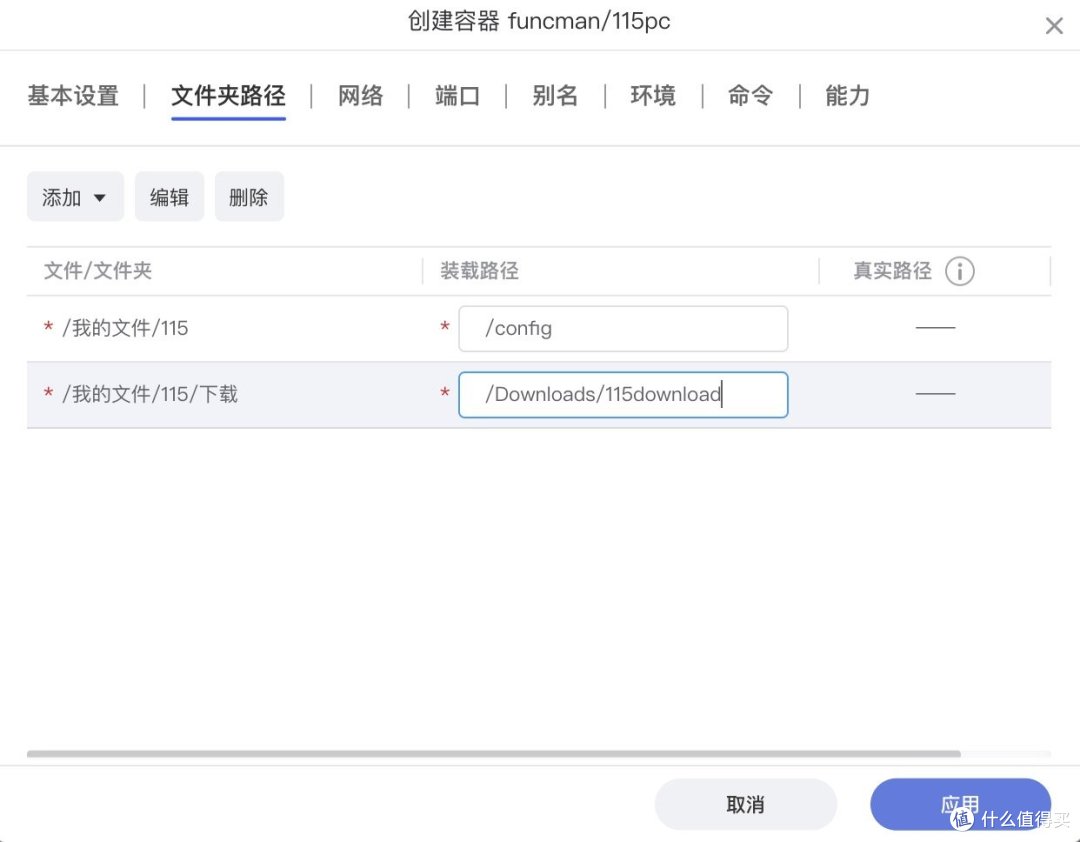Open the 命令 tab
This screenshot has height=842, width=1080.
(x=749, y=96)
